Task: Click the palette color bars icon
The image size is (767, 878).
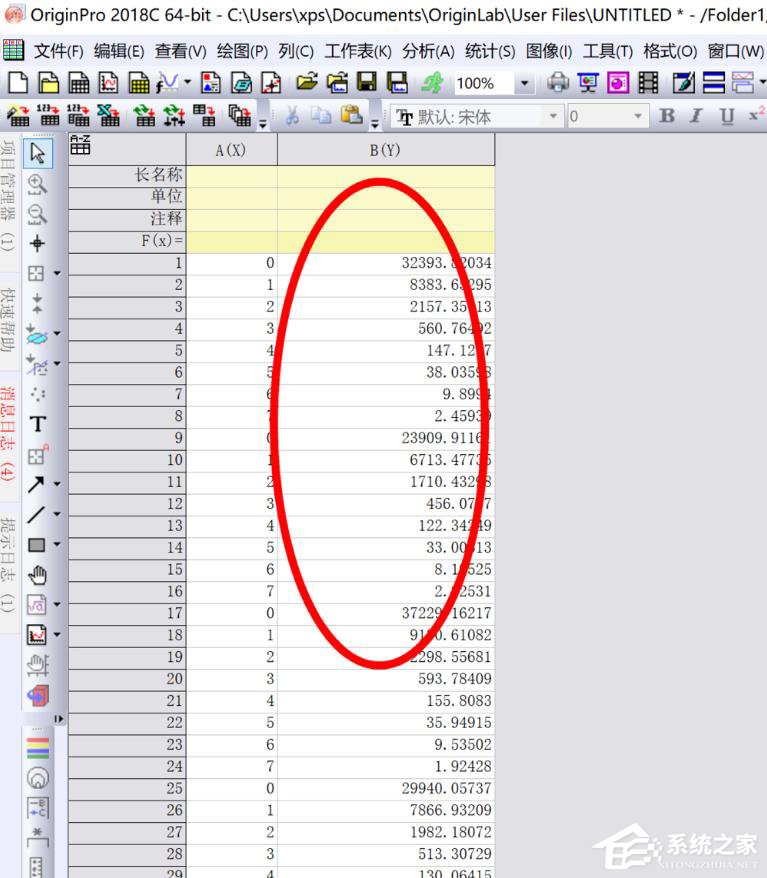Action: tap(38, 748)
